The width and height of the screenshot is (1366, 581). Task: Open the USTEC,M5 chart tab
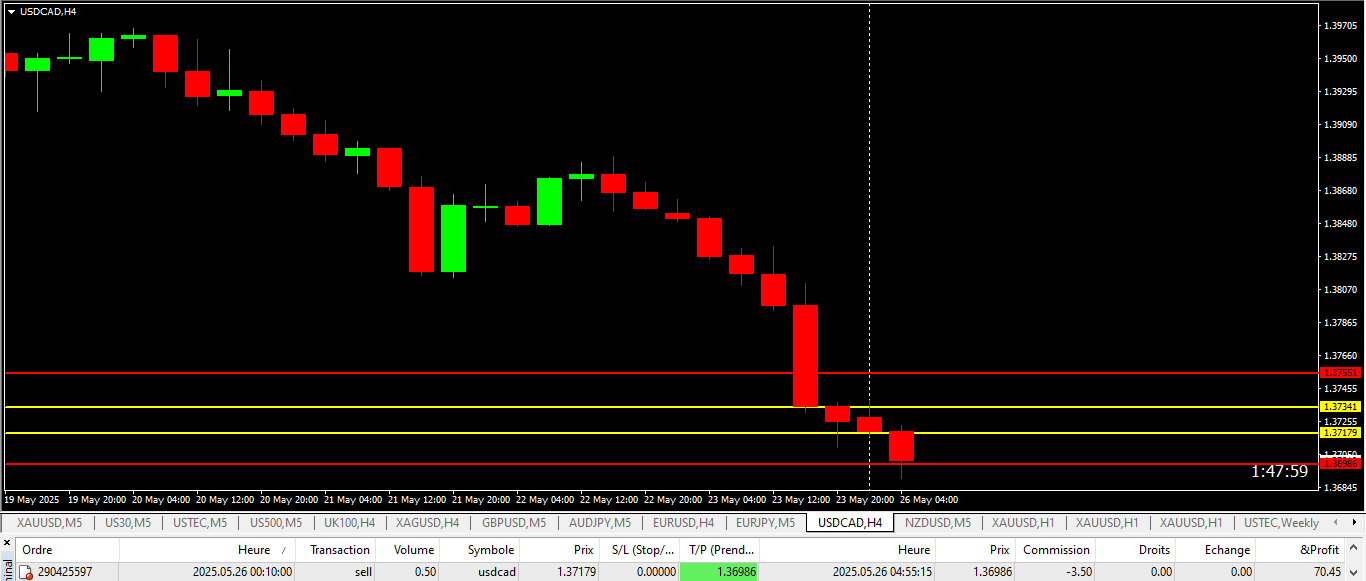coord(200,522)
